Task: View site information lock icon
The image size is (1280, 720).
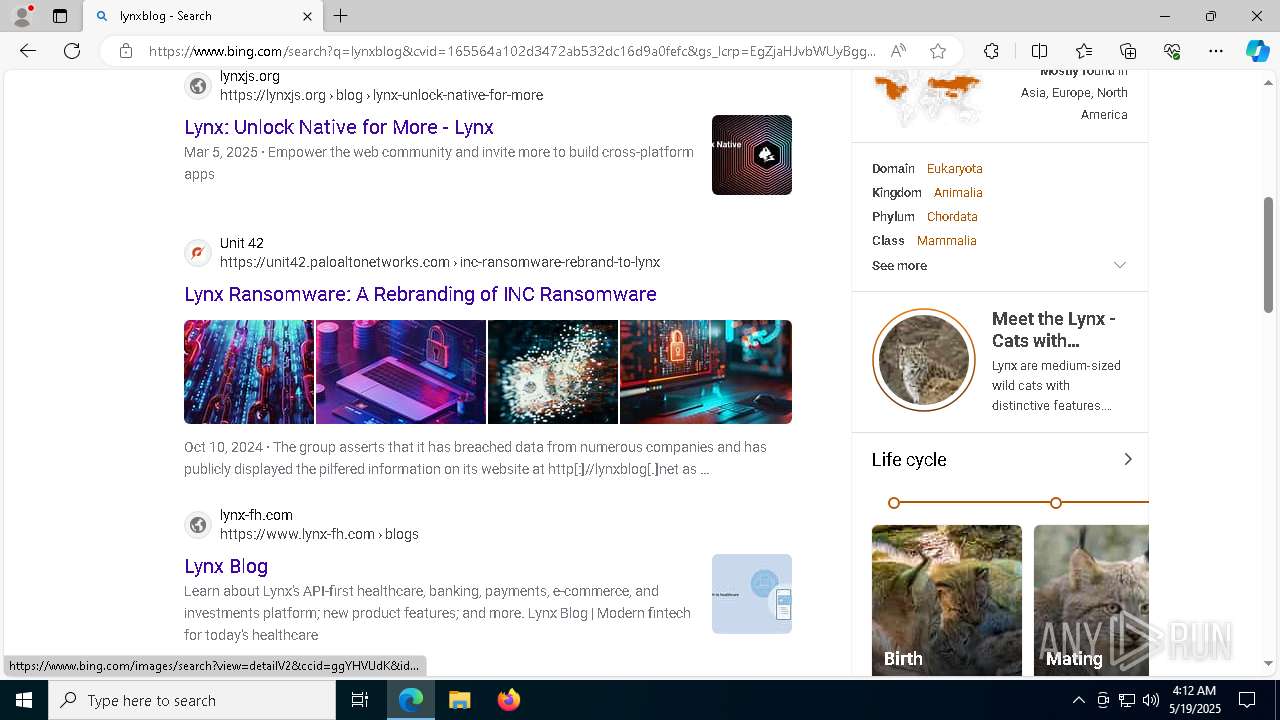Action: [x=126, y=51]
